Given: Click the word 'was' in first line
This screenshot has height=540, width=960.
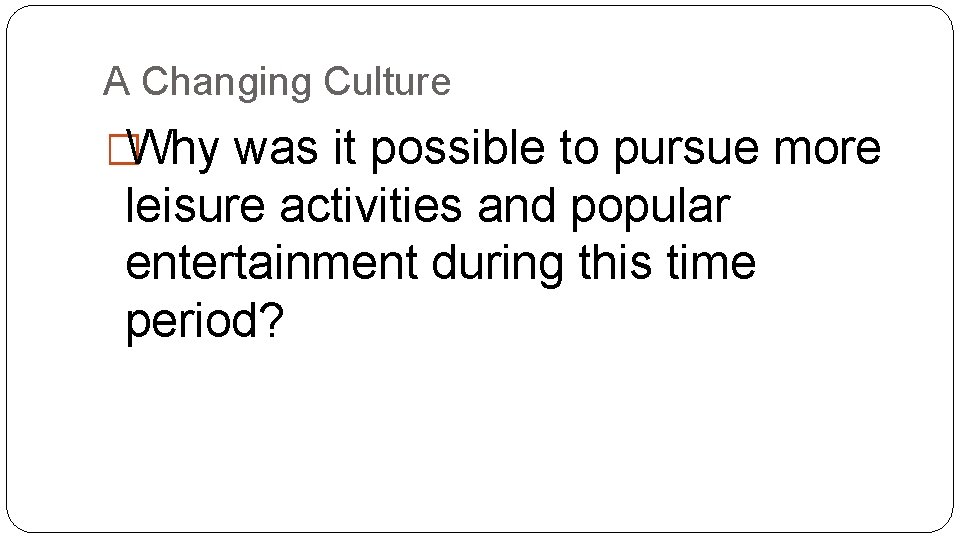Looking at the screenshot, I should pos(276,151).
